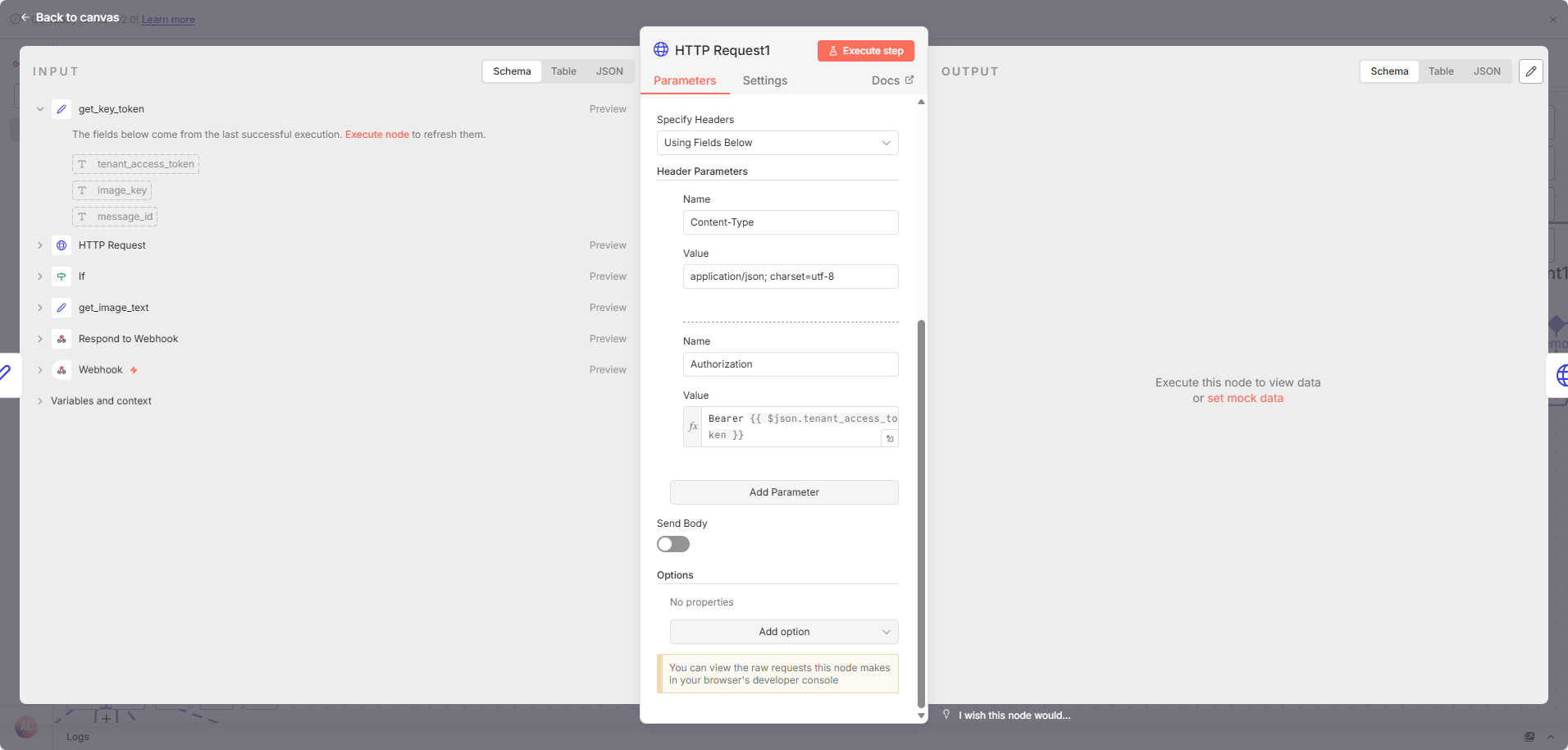The image size is (1568, 750).
Task: Switch input view to the JSON tab
Action: click(x=609, y=71)
